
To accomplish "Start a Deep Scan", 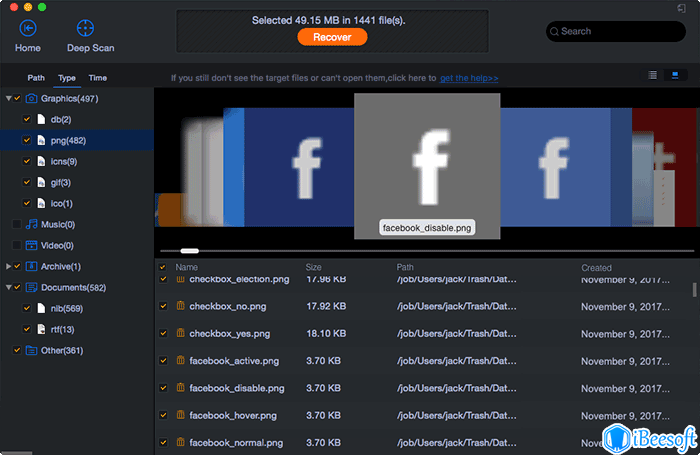I will [x=85, y=29].
